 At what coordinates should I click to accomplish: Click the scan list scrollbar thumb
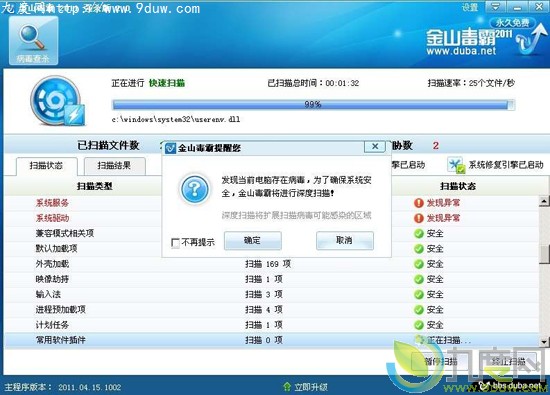pos(544,254)
